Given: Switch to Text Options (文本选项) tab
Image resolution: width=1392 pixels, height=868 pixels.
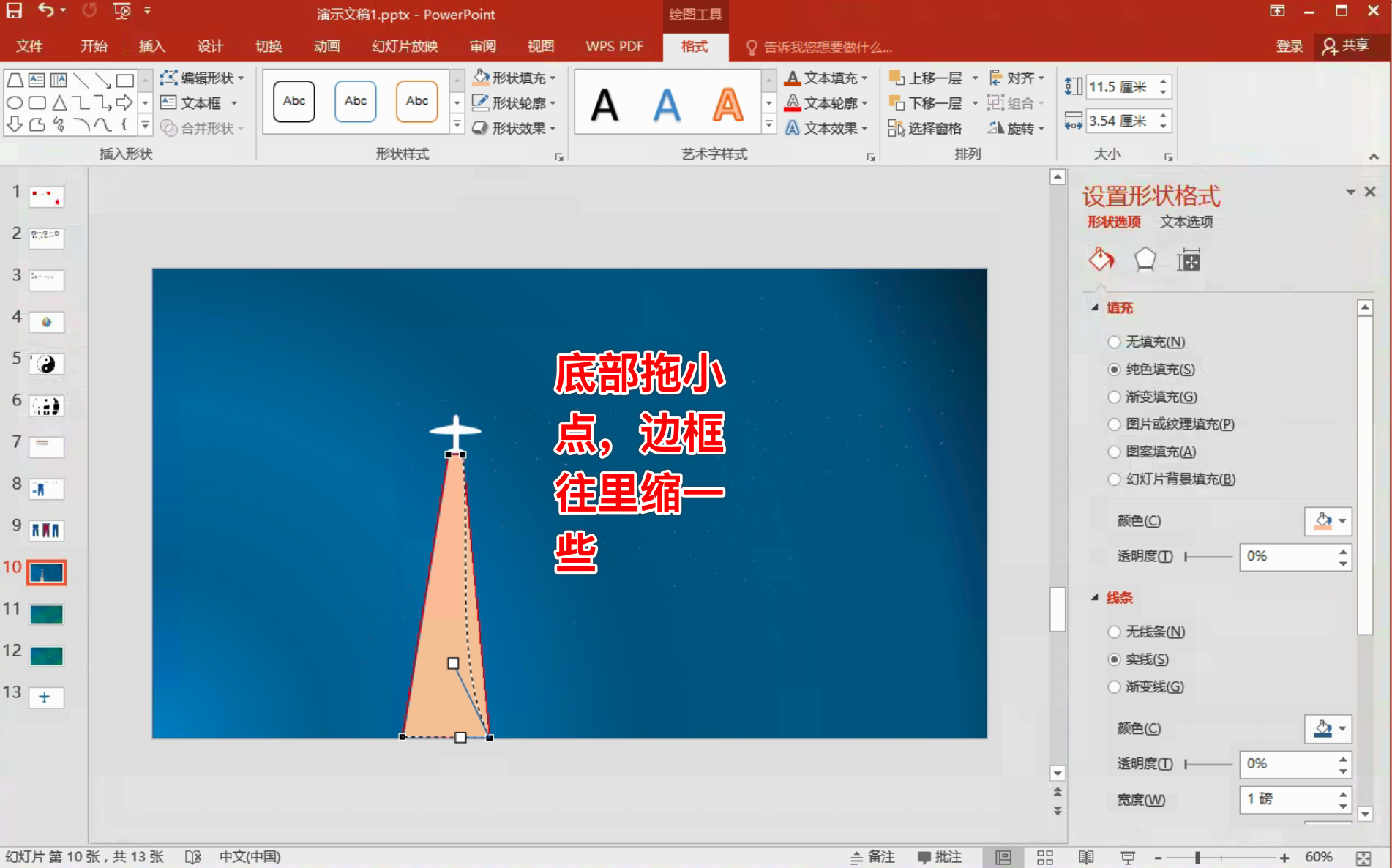Looking at the screenshot, I should [x=1186, y=222].
